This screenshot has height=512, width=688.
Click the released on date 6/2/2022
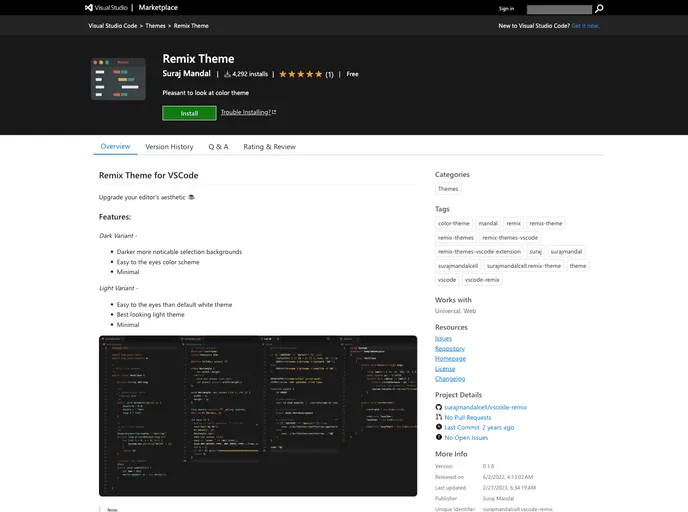point(508,477)
